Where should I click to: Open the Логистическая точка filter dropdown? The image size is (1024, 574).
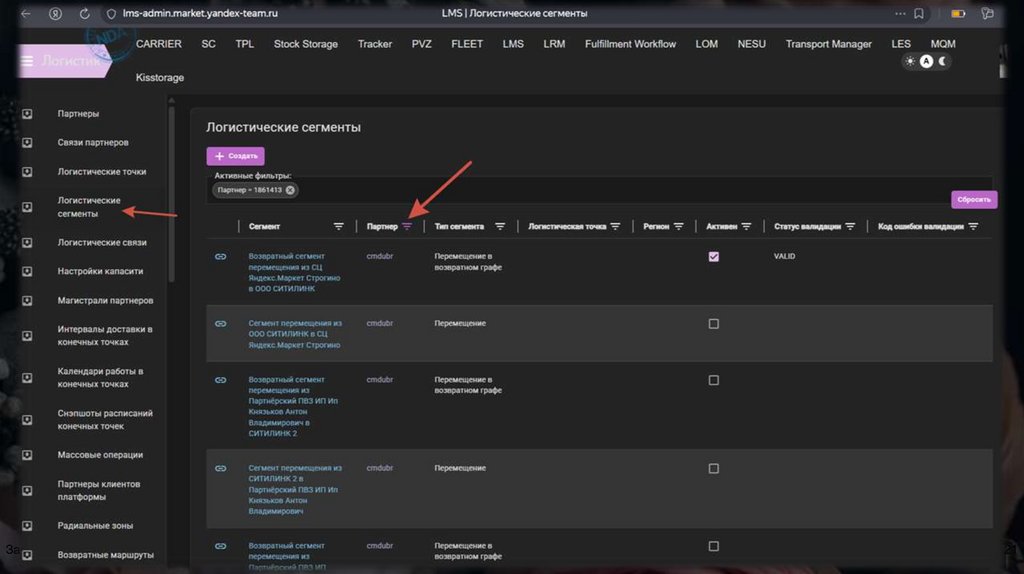pyautogui.click(x=615, y=227)
